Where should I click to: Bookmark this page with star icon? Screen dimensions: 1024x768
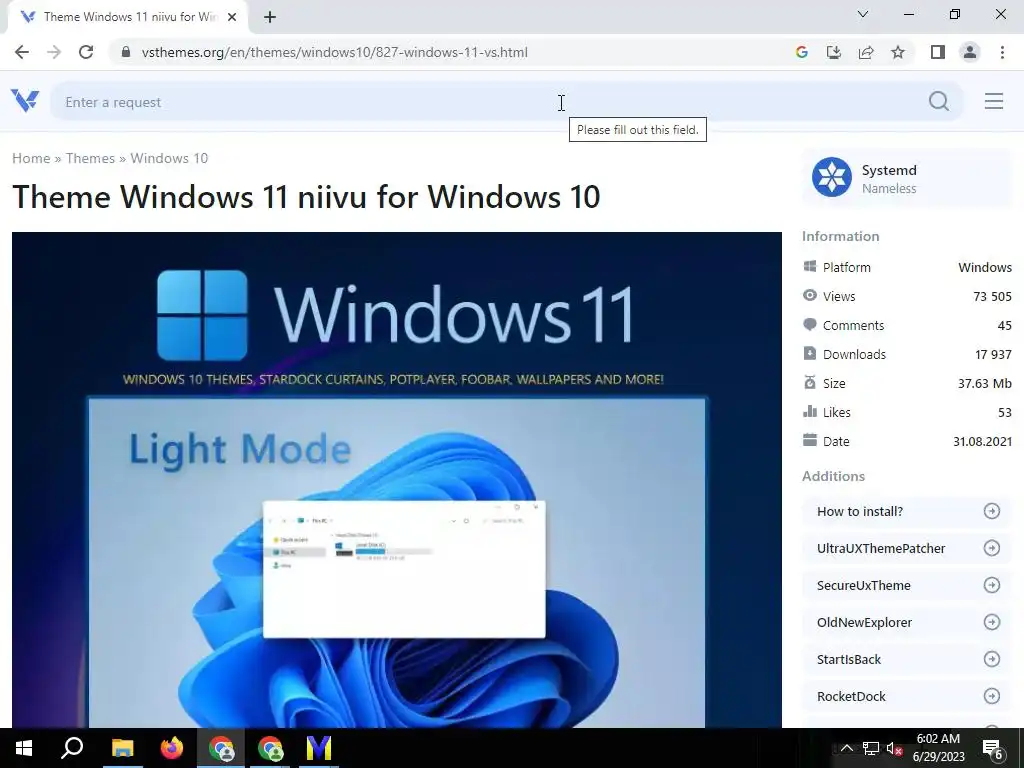pos(898,52)
